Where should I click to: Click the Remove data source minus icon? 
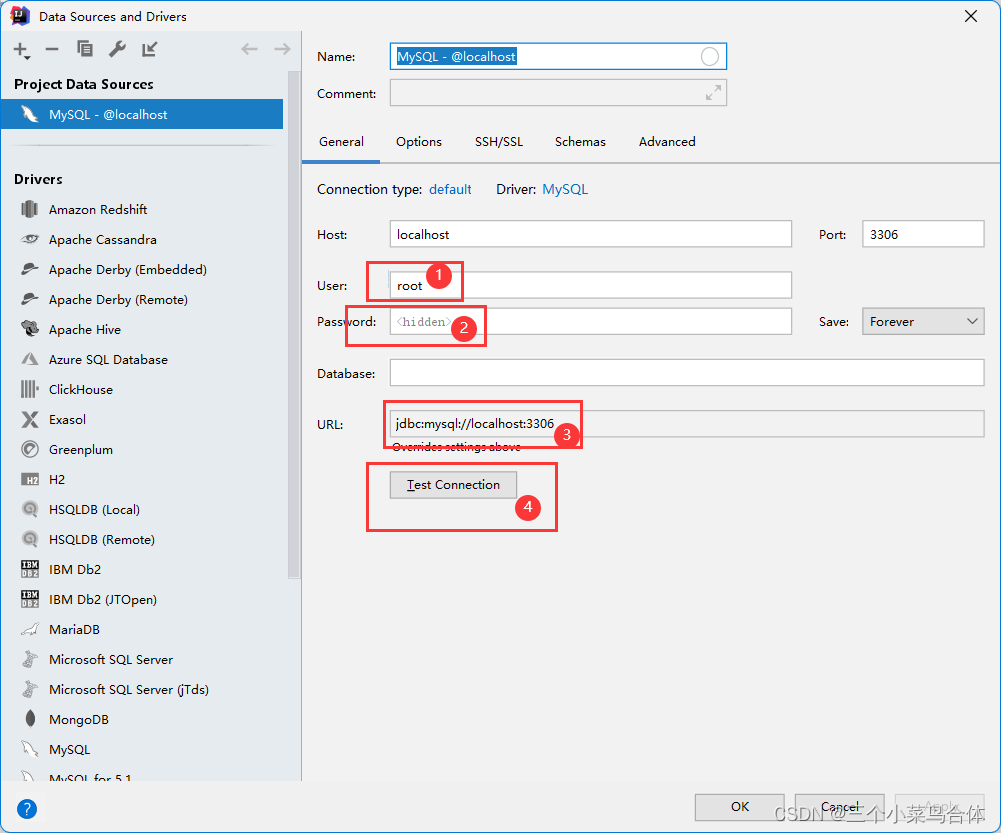[52, 49]
